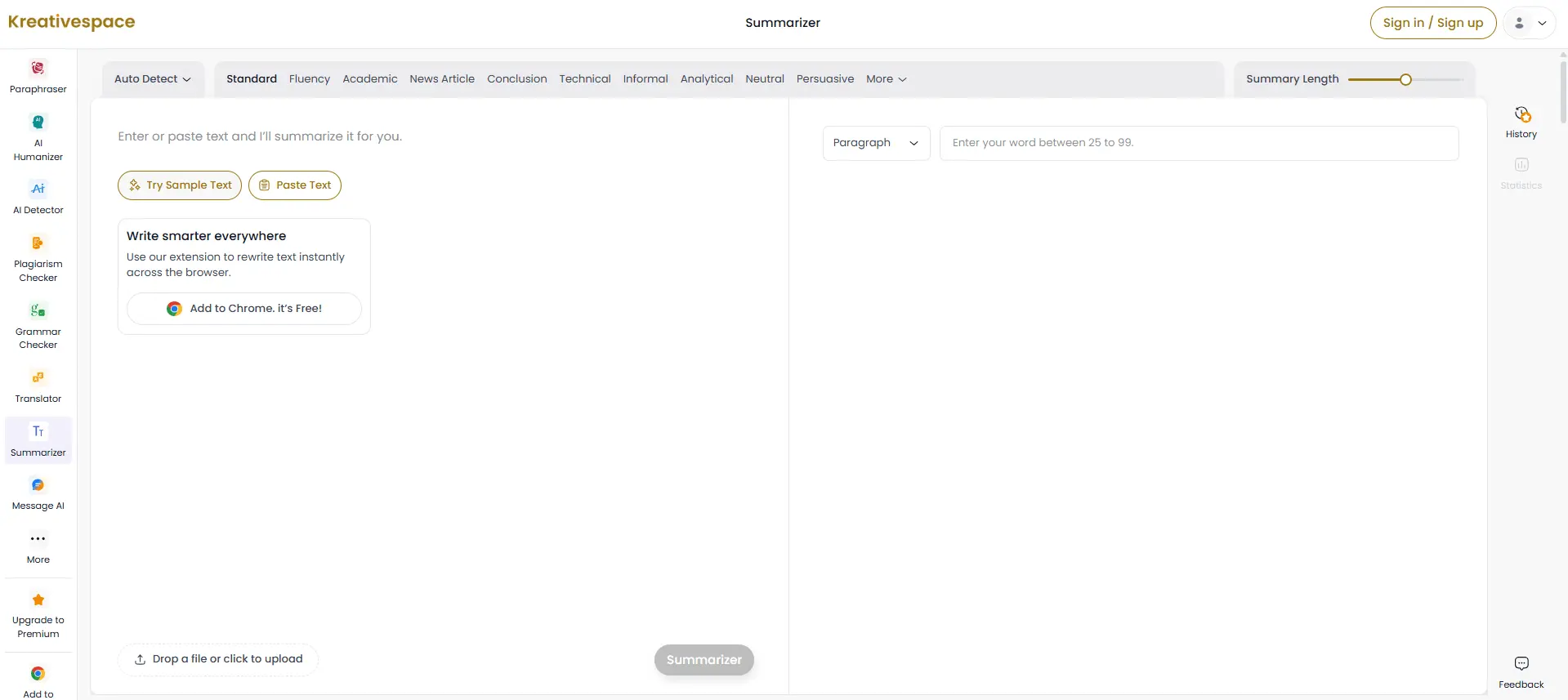
Task: Choose the Technical mode tab
Action: pos(585,79)
